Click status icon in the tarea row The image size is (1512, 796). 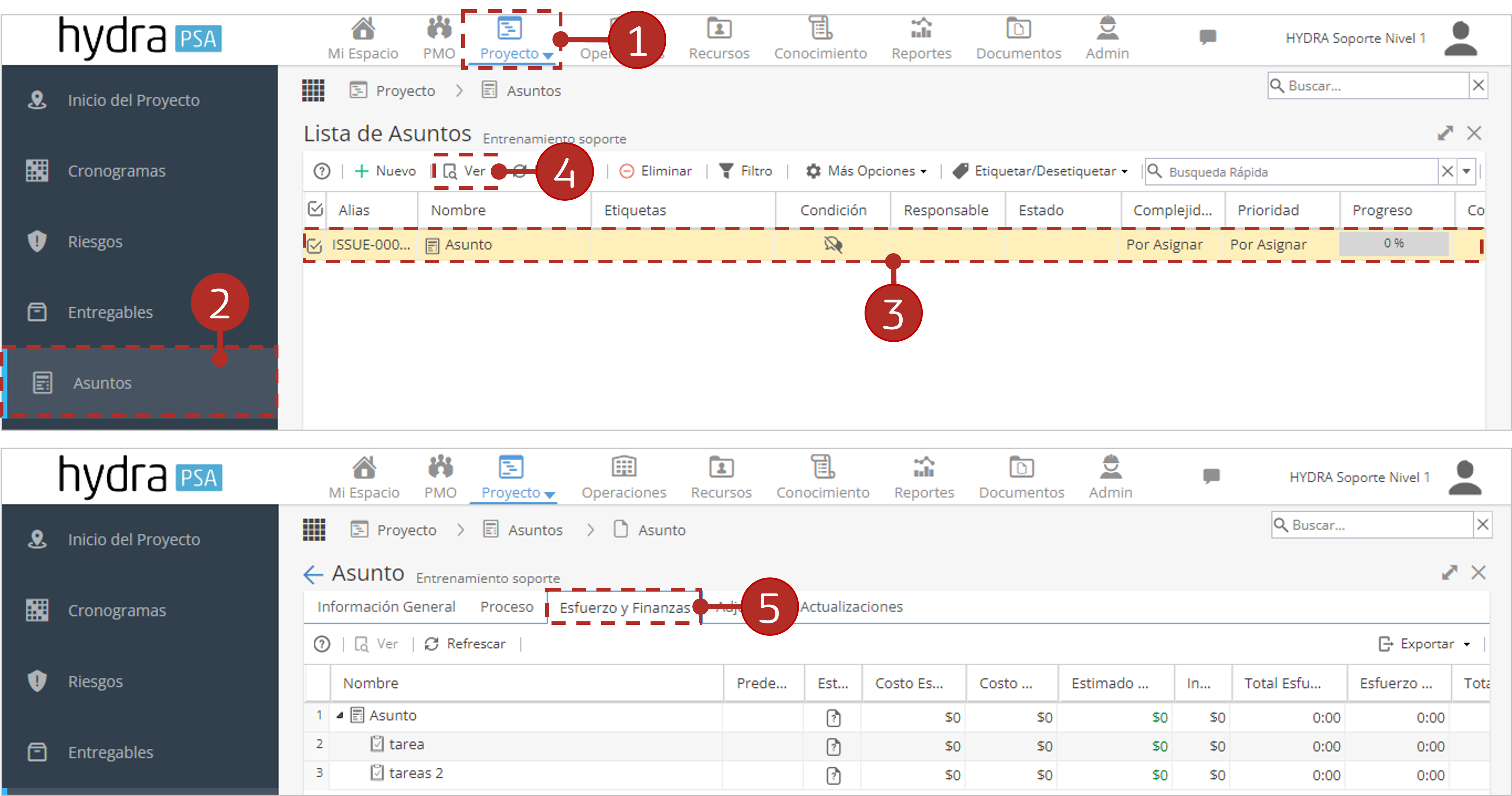833,747
